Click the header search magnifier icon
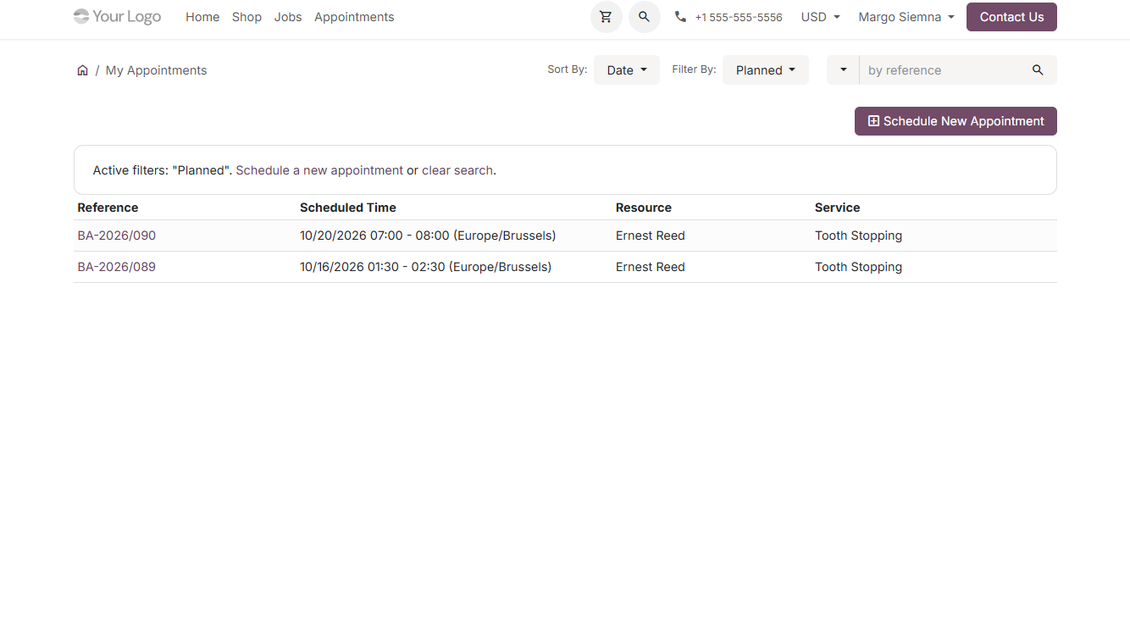This screenshot has height=632, width=1130. click(x=644, y=17)
